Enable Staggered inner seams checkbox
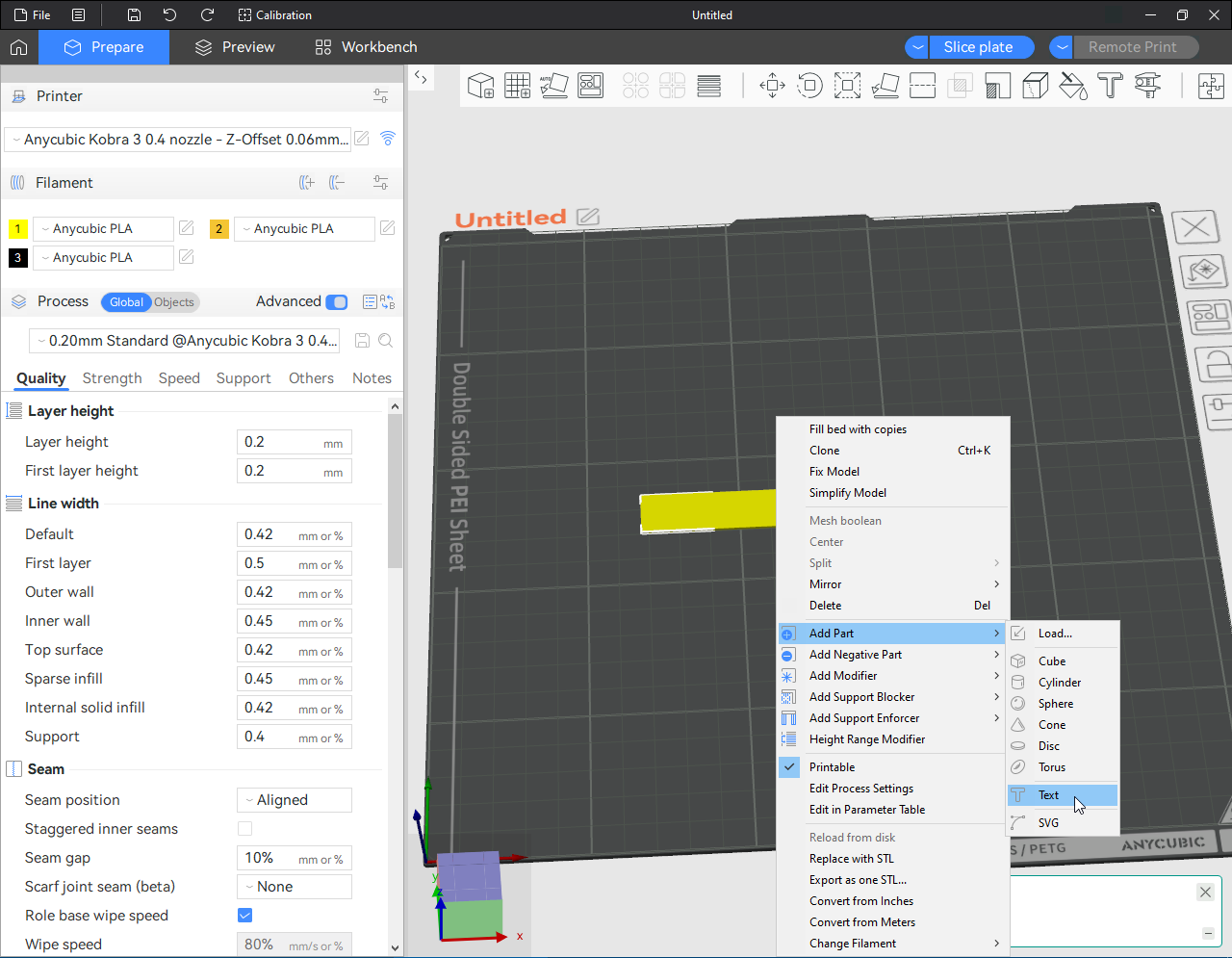 click(244, 829)
